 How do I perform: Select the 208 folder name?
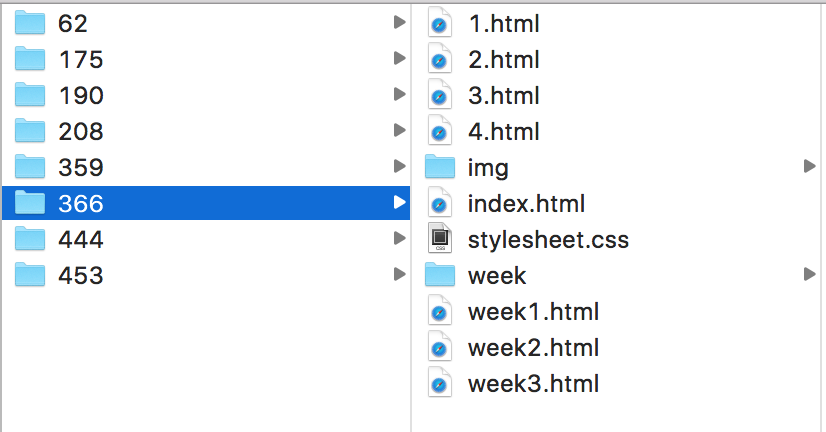click(x=81, y=131)
